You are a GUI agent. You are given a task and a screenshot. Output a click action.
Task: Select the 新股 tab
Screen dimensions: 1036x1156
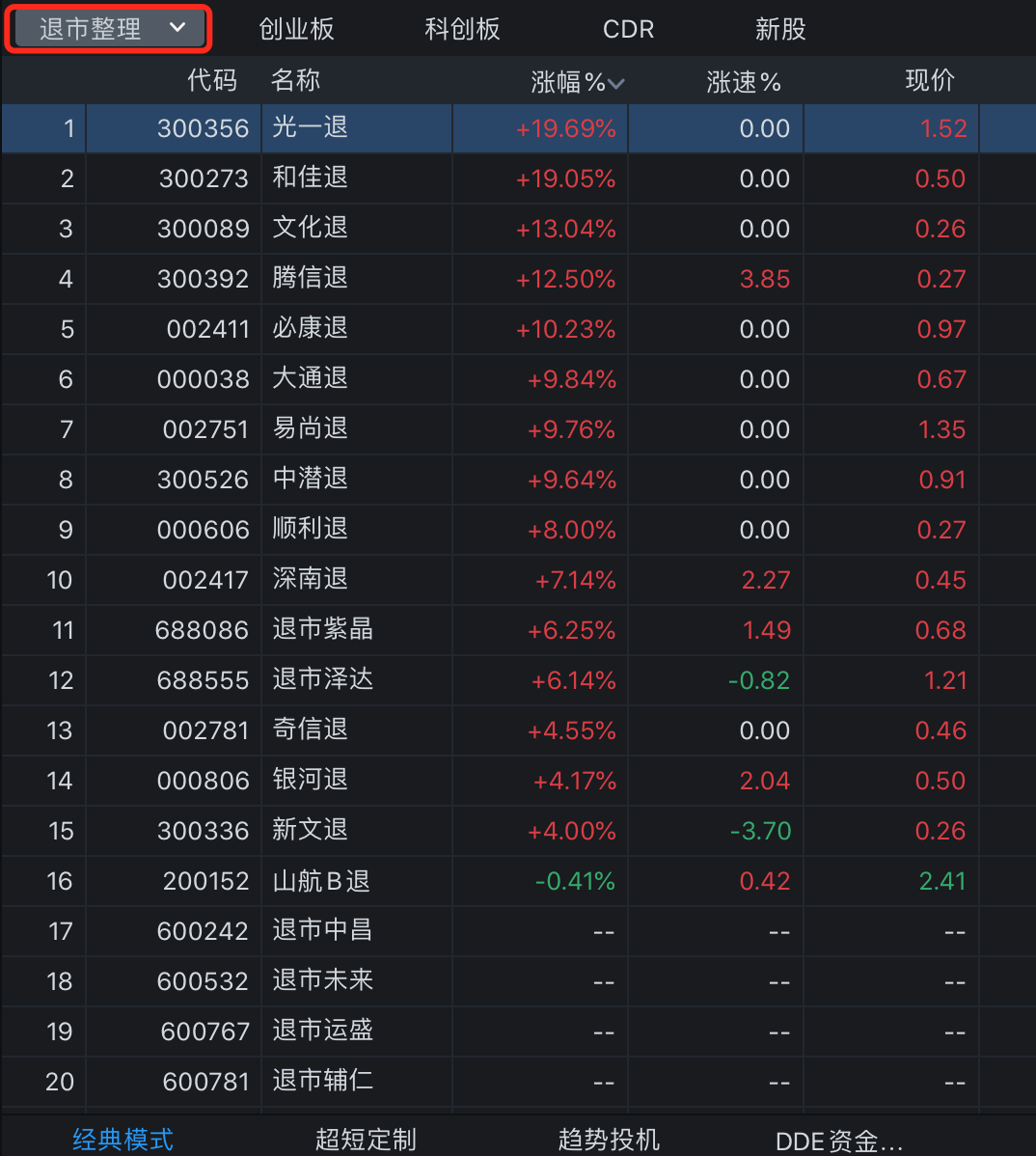tap(779, 29)
